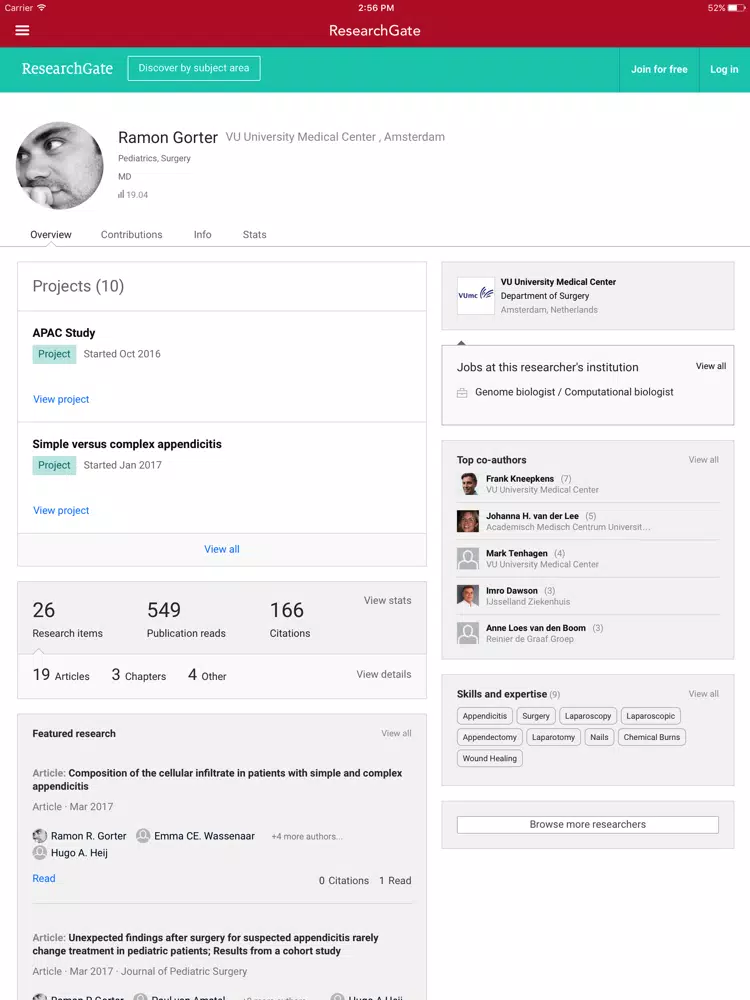Click Read link under first article
The height and width of the screenshot is (1000, 750).
click(44, 878)
